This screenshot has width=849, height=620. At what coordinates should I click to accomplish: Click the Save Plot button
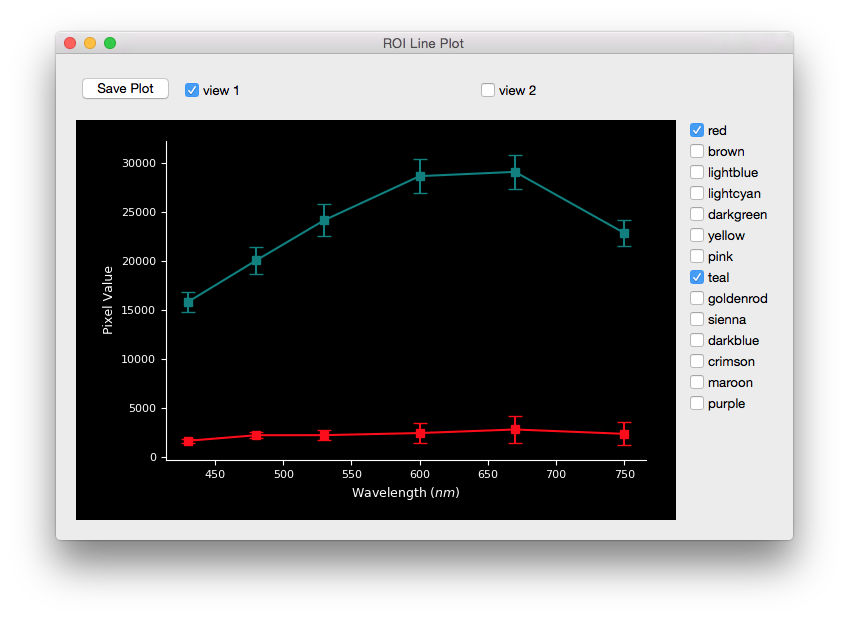coord(125,89)
